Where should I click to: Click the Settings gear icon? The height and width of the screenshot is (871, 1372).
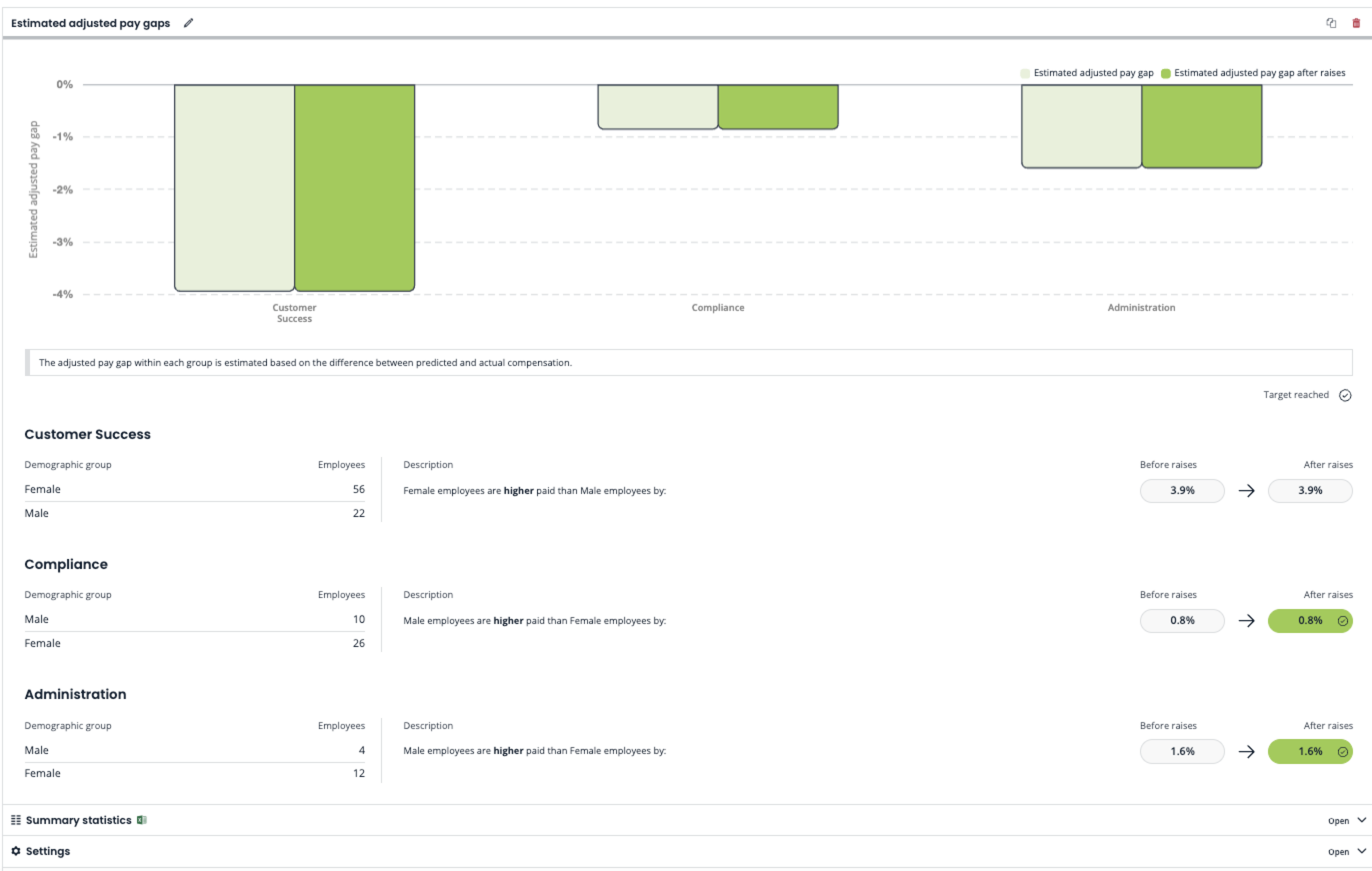click(x=16, y=850)
